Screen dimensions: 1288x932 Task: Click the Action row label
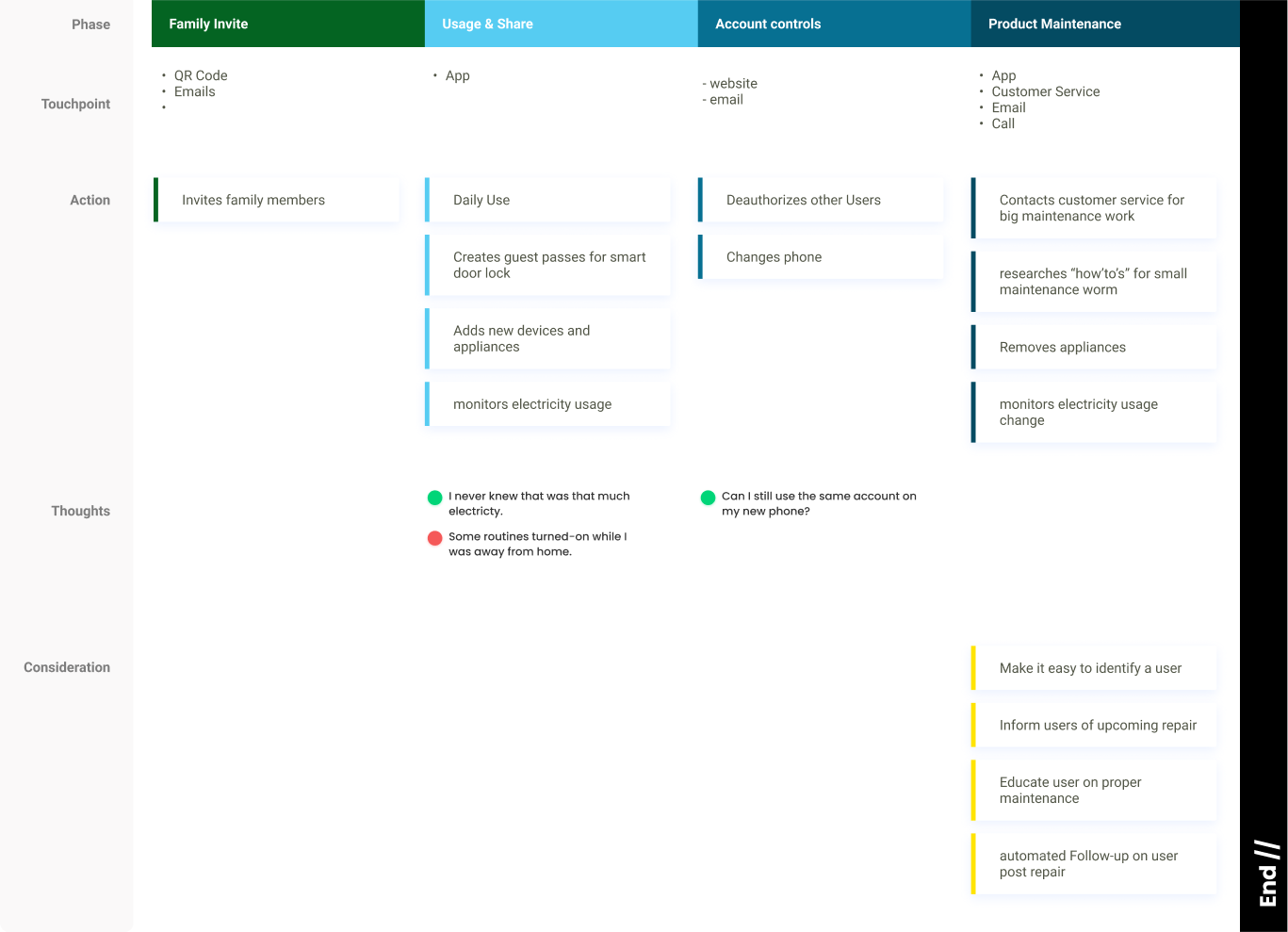coord(90,200)
